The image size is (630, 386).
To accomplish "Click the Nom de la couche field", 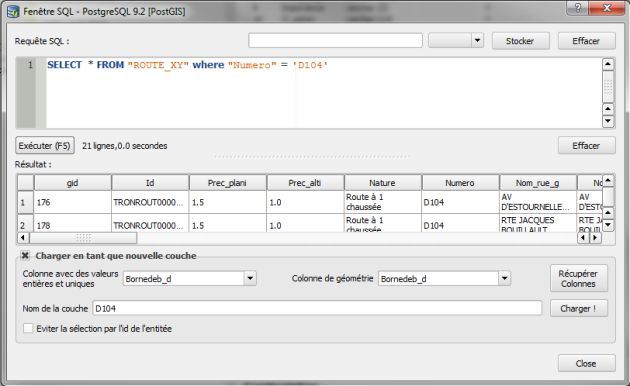I will click(x=317, y=308).
